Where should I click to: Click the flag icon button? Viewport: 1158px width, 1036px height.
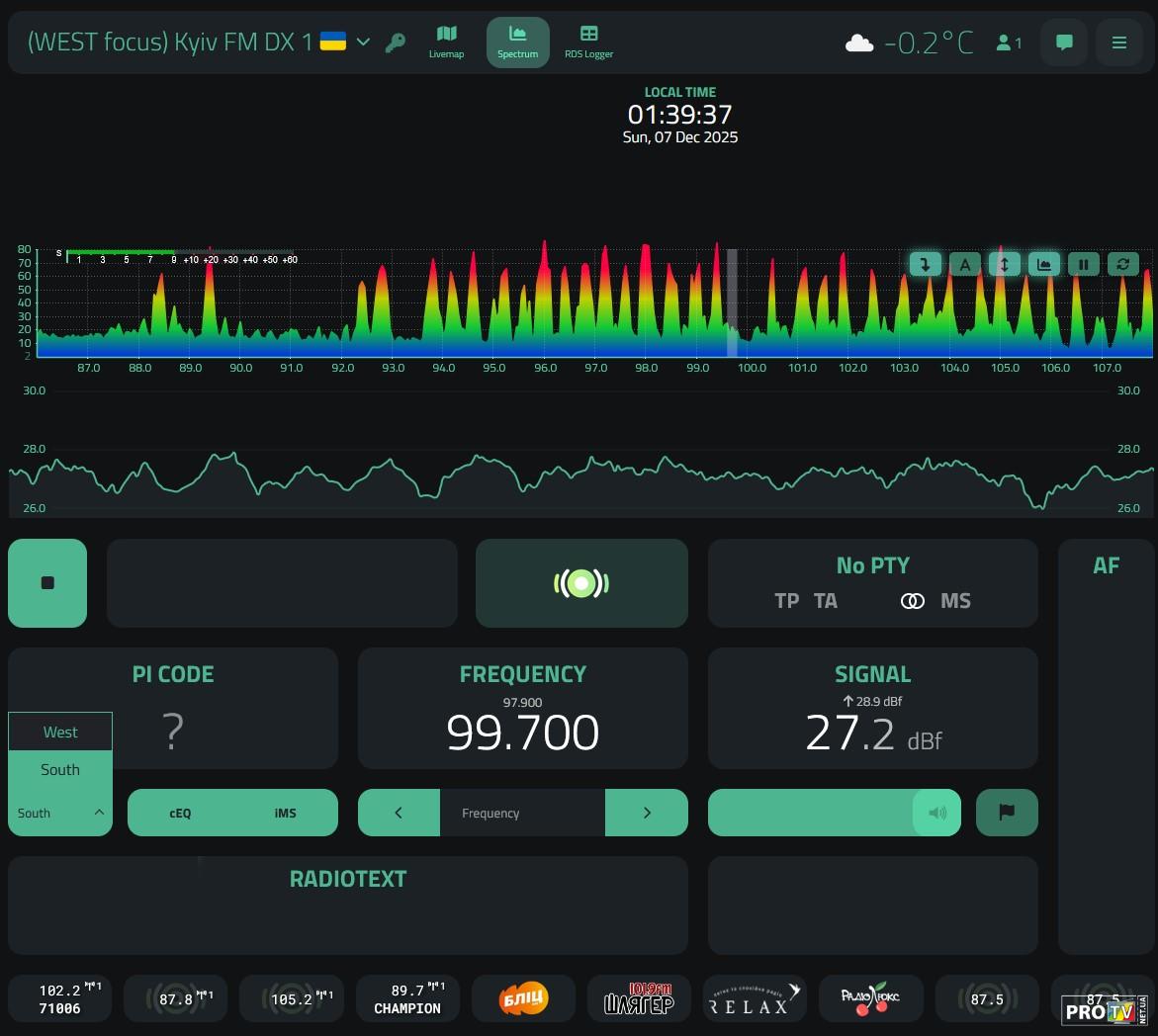(1007, 813)
